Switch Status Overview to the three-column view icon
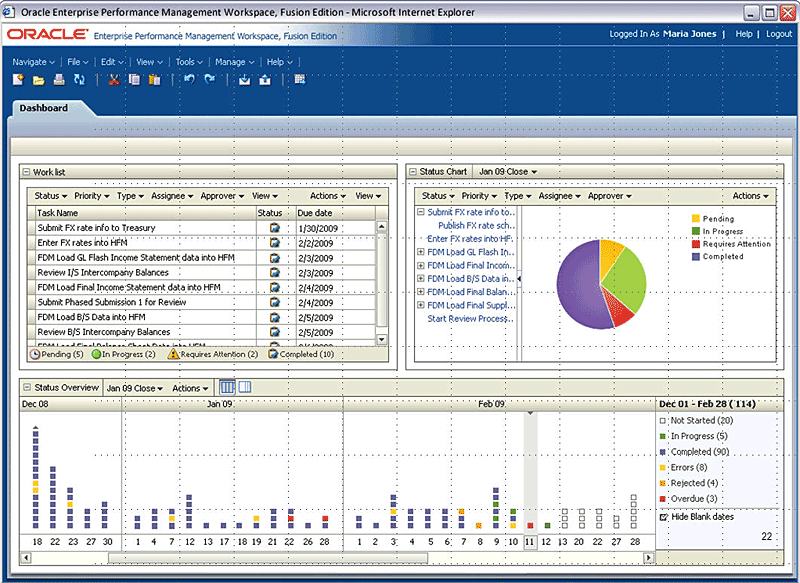Viewport: 800px width, 583px height. 227,388
